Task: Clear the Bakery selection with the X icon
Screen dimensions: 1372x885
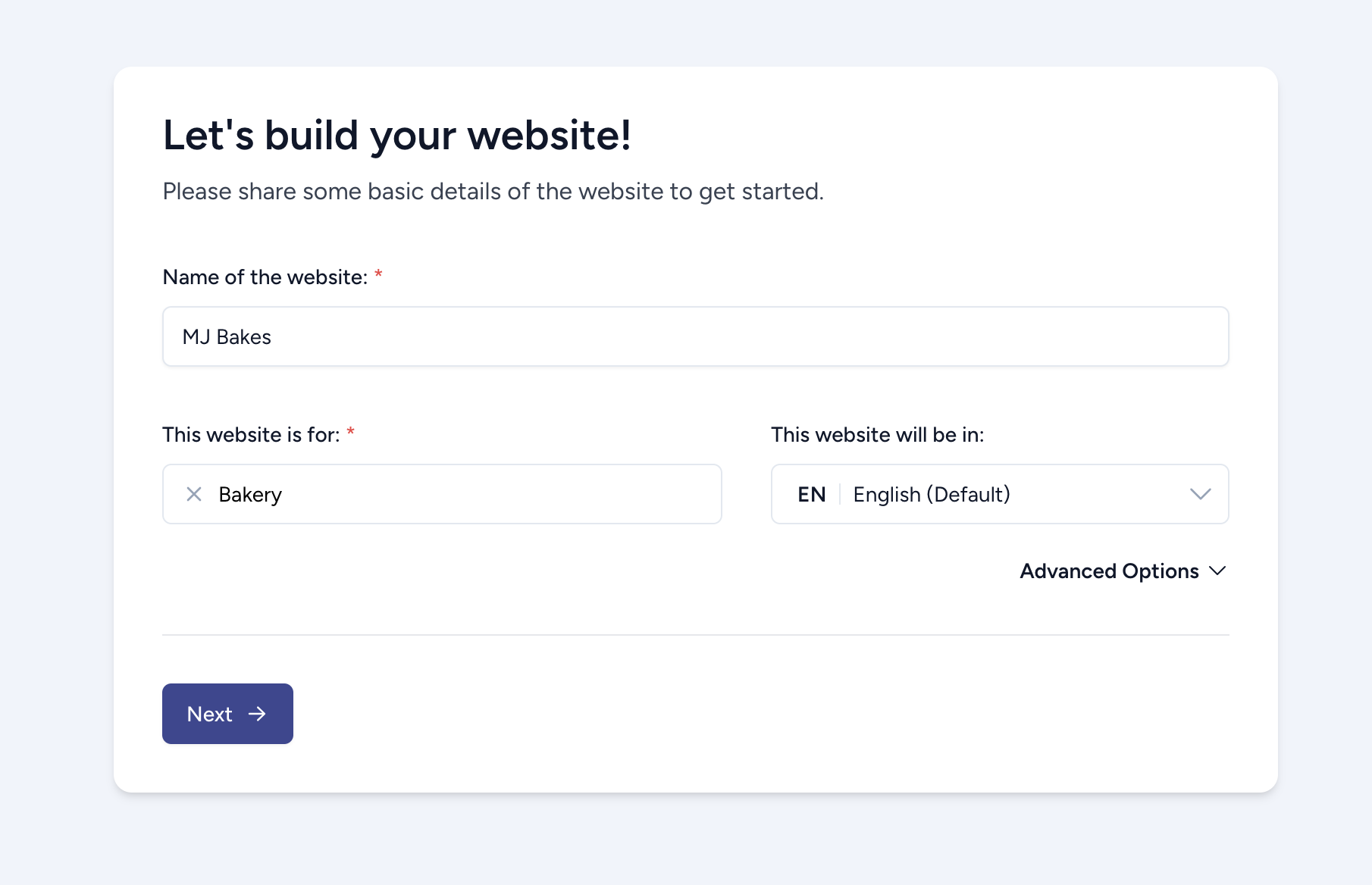Action: pyautogui.click(x=194, y=494)
